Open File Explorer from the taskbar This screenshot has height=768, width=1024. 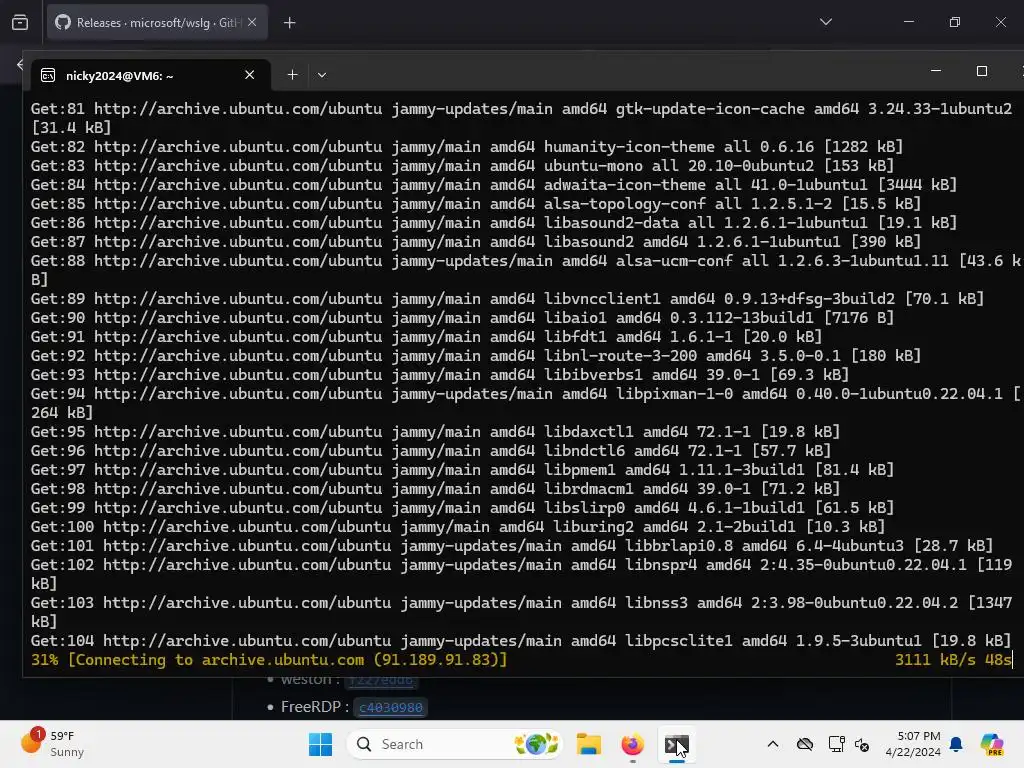(588, 744)
